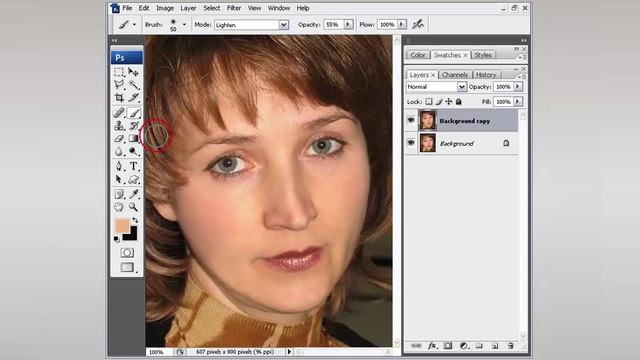This screenshot has width=640, height=360.
Task: Open the Layer menu
Action: pyautogui.click(x=188, y=8)
